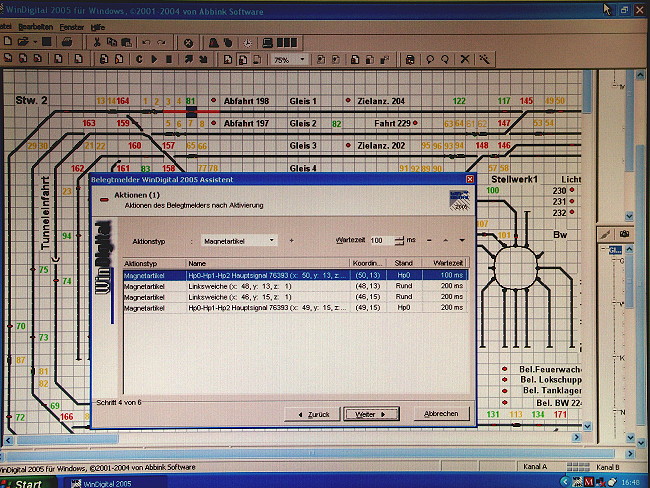Toggle the red dot beside Bel. Tanklager
The width and height of the screenshot is (650, 488).
coord(504,391)
